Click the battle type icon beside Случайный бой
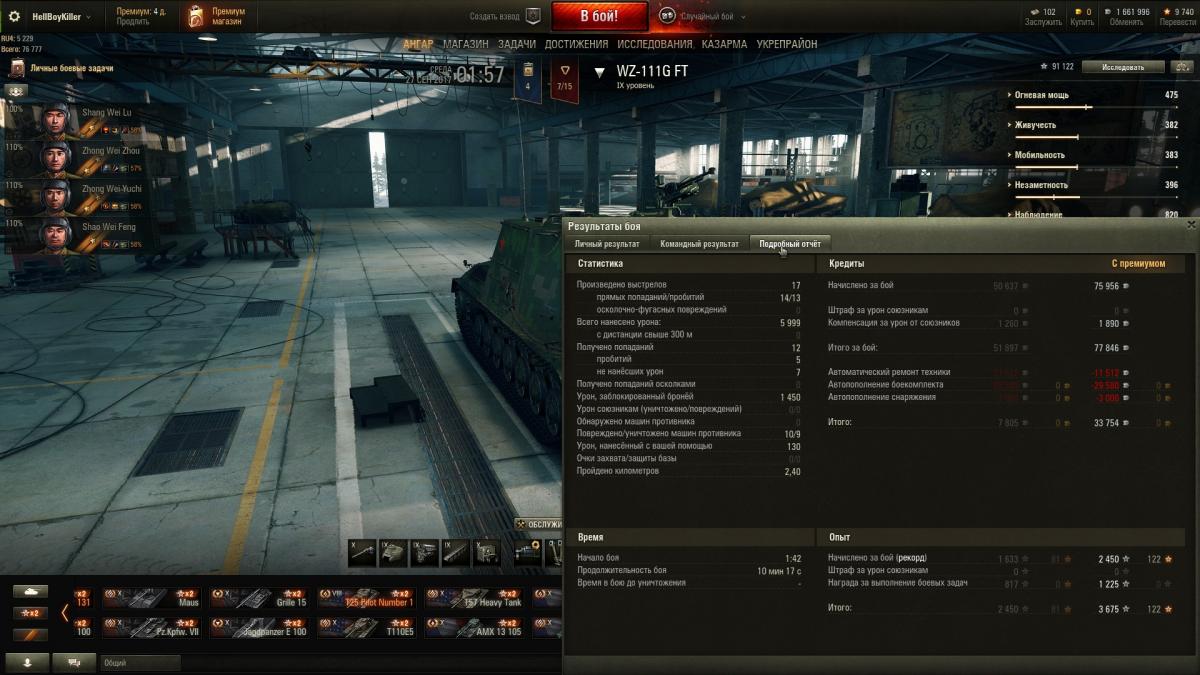The height and width of the screenshot is (675, 1200). click(667, 16)
